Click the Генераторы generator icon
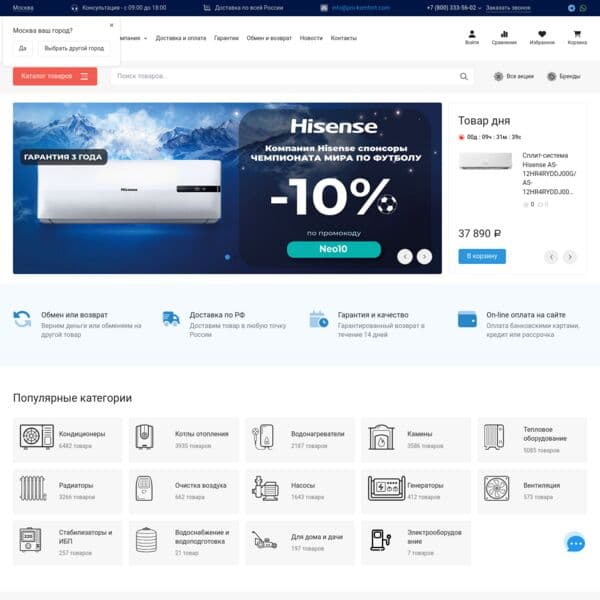This screenshot has width=600, height=600. click(x=386, y=488)
